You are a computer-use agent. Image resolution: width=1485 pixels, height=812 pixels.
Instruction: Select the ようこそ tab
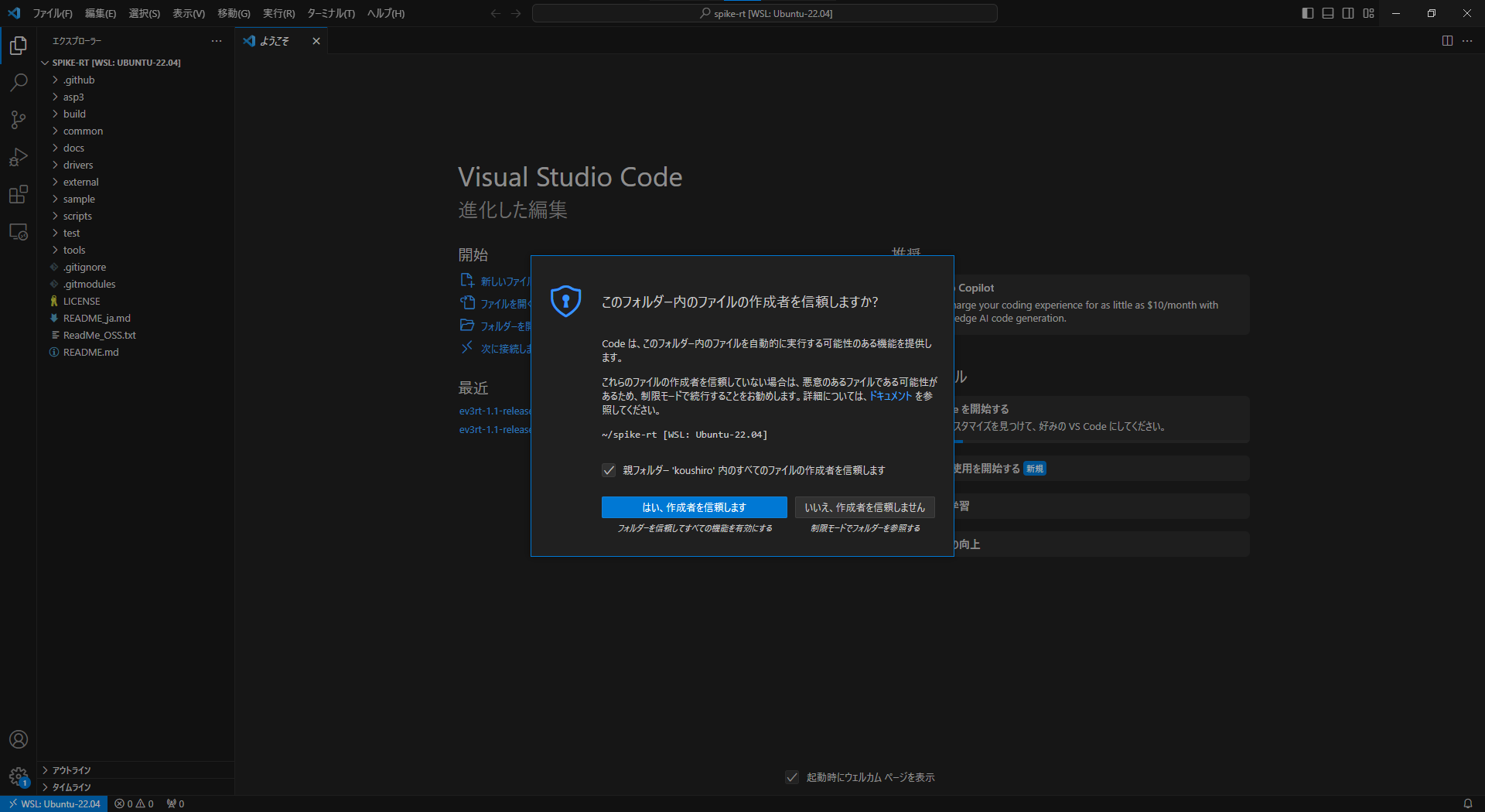pos(275,41)
